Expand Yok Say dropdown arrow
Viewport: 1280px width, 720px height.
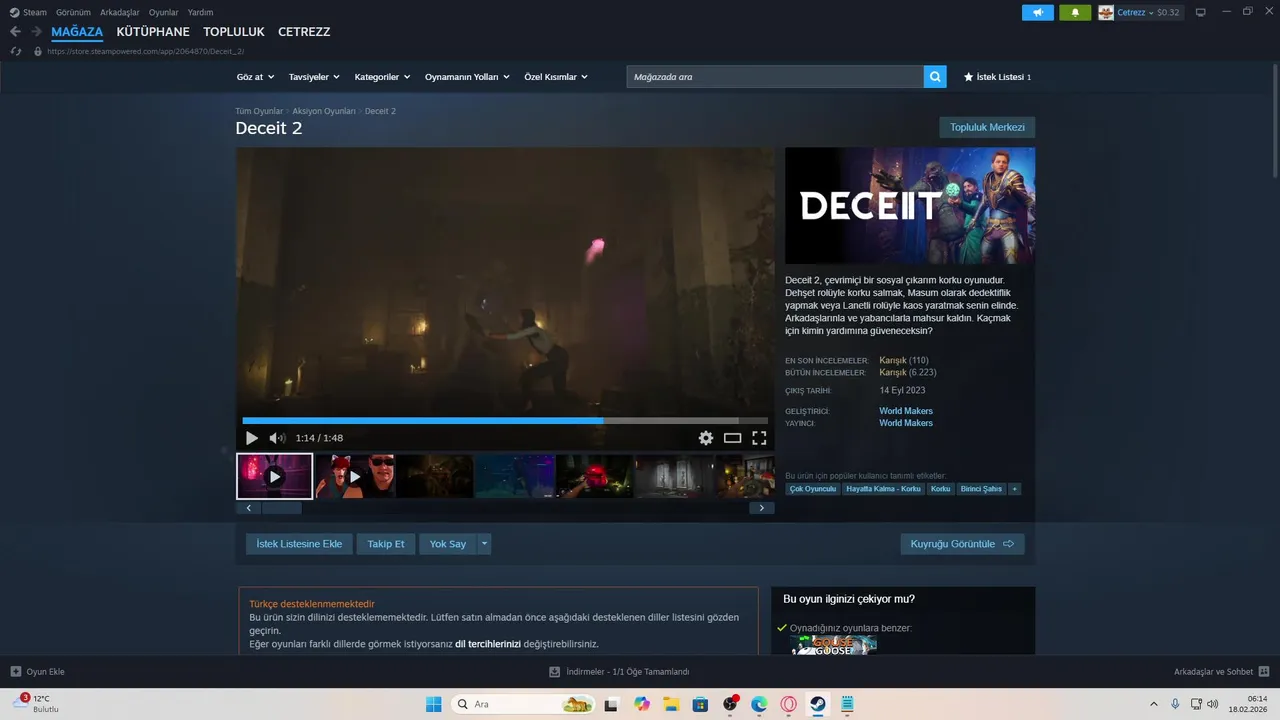[484, 544]
